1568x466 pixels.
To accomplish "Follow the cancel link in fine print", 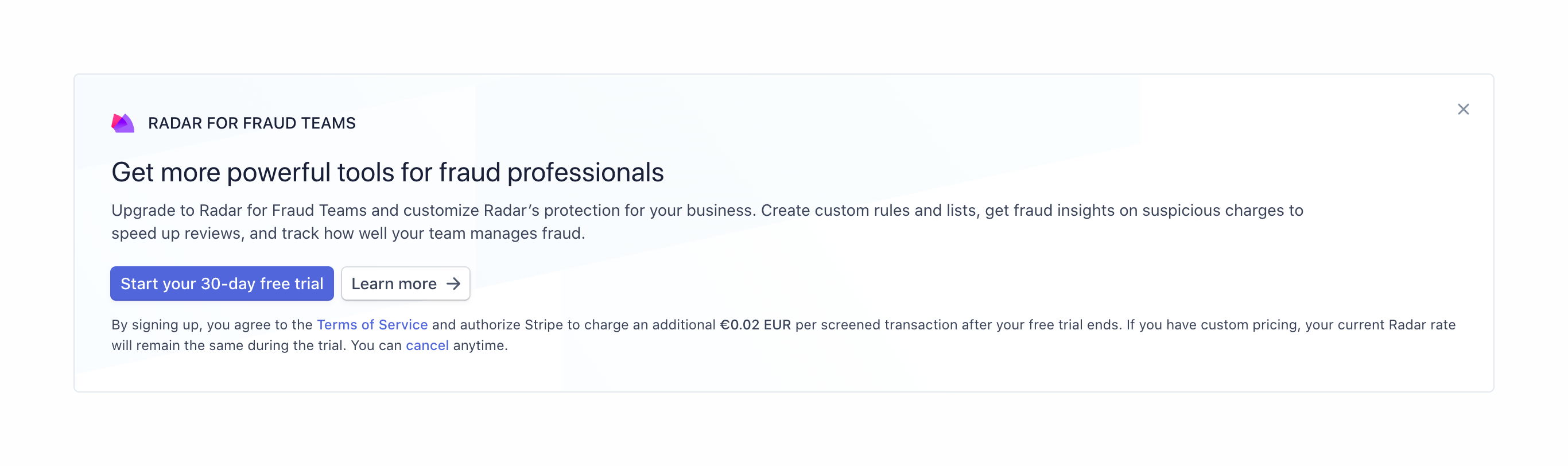I will coord(426,345).
